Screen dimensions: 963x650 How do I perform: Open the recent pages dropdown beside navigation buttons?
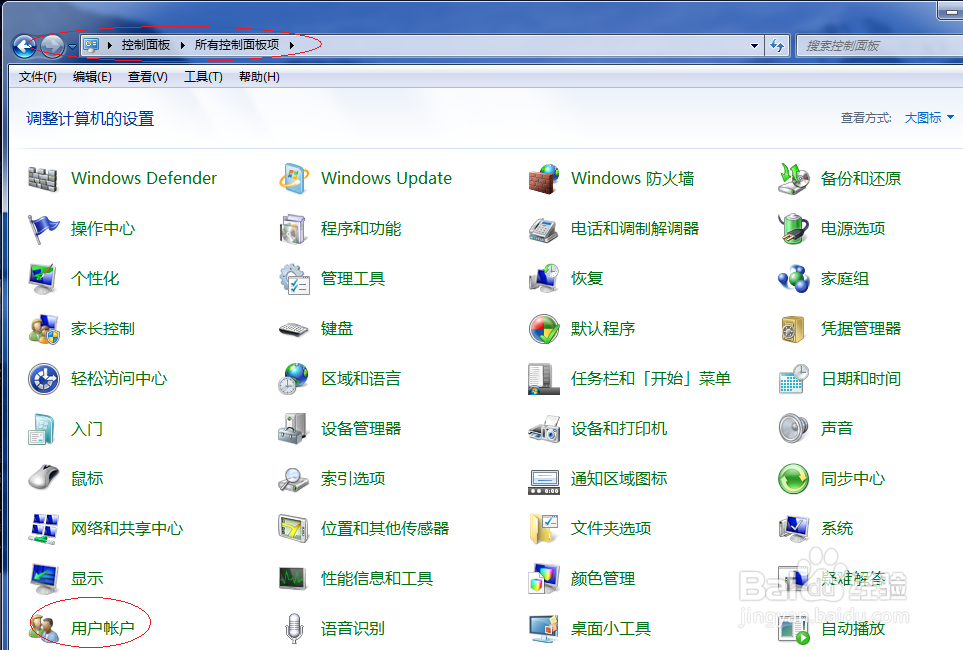pos(72,46)
